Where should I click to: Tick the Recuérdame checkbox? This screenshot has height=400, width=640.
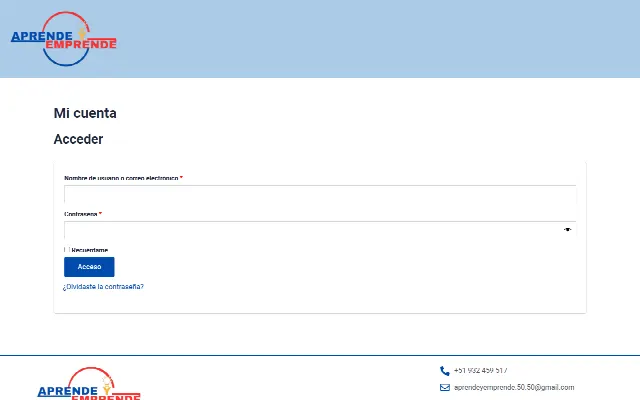tap(67, 249)
